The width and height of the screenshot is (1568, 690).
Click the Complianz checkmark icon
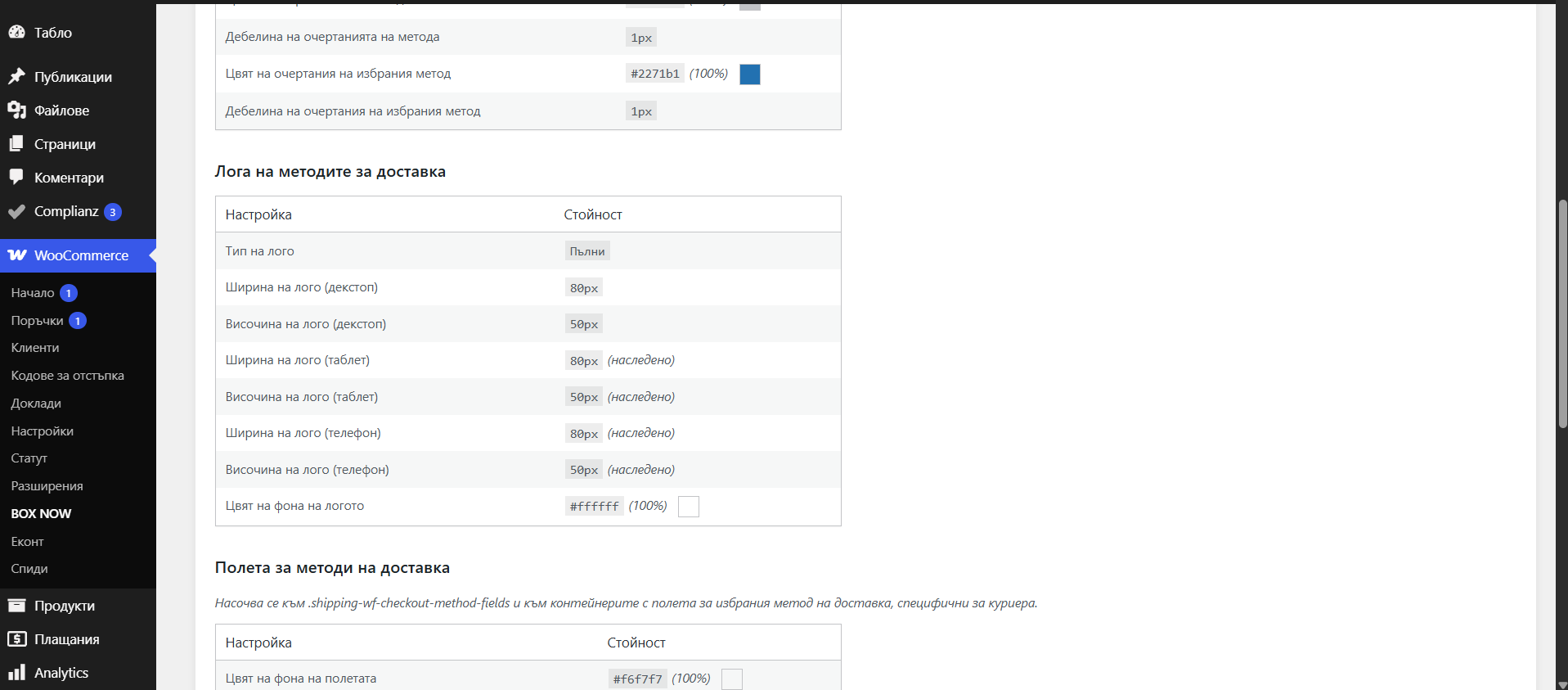(x=17, y=211)
